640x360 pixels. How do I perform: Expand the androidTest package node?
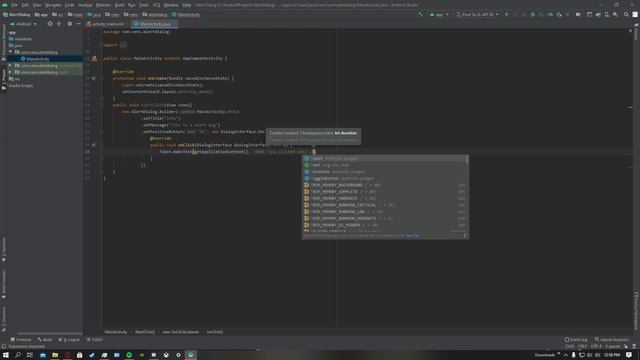coord(11,65)
